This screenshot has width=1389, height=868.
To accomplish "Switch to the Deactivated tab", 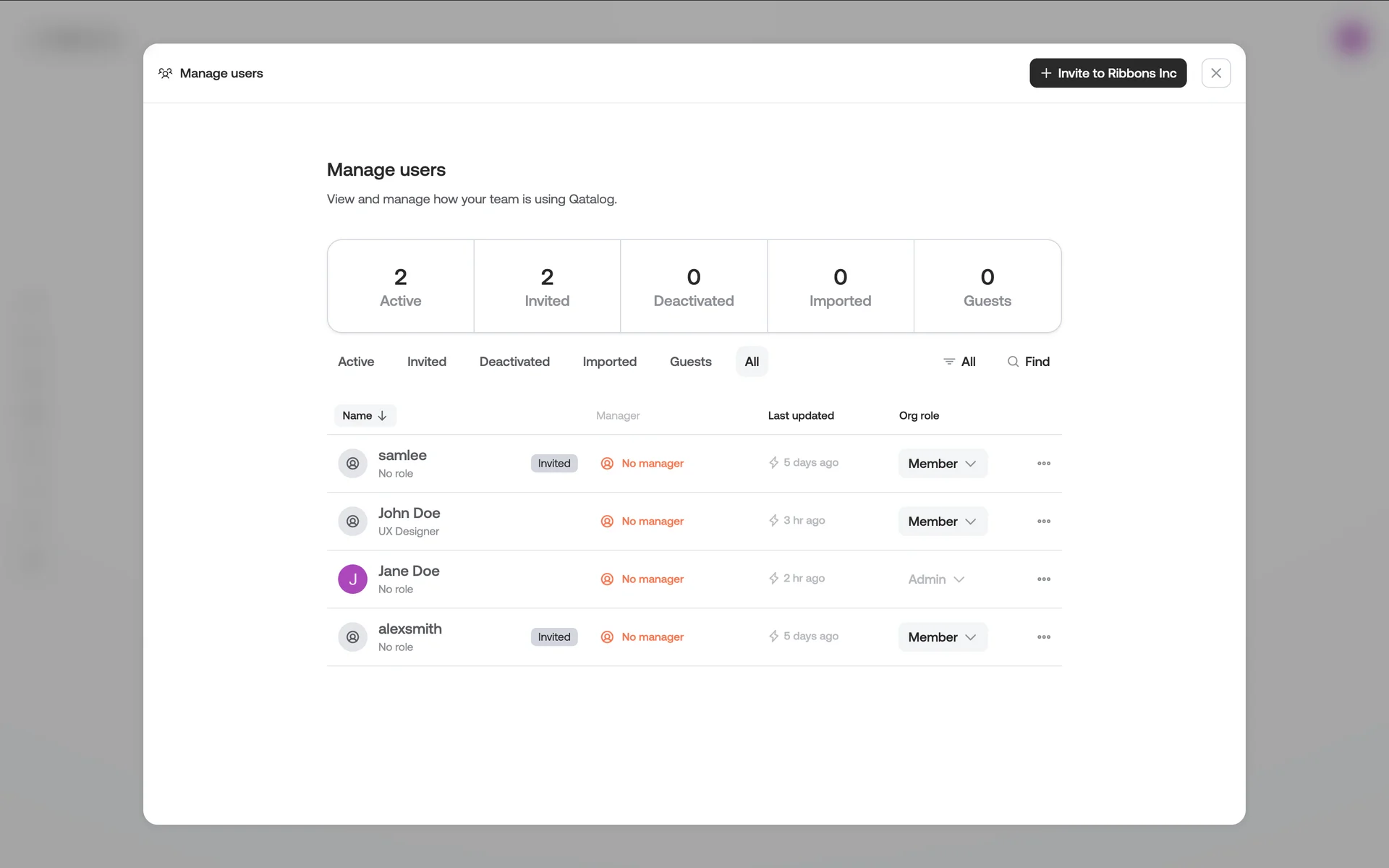I will tap(514, 362).
